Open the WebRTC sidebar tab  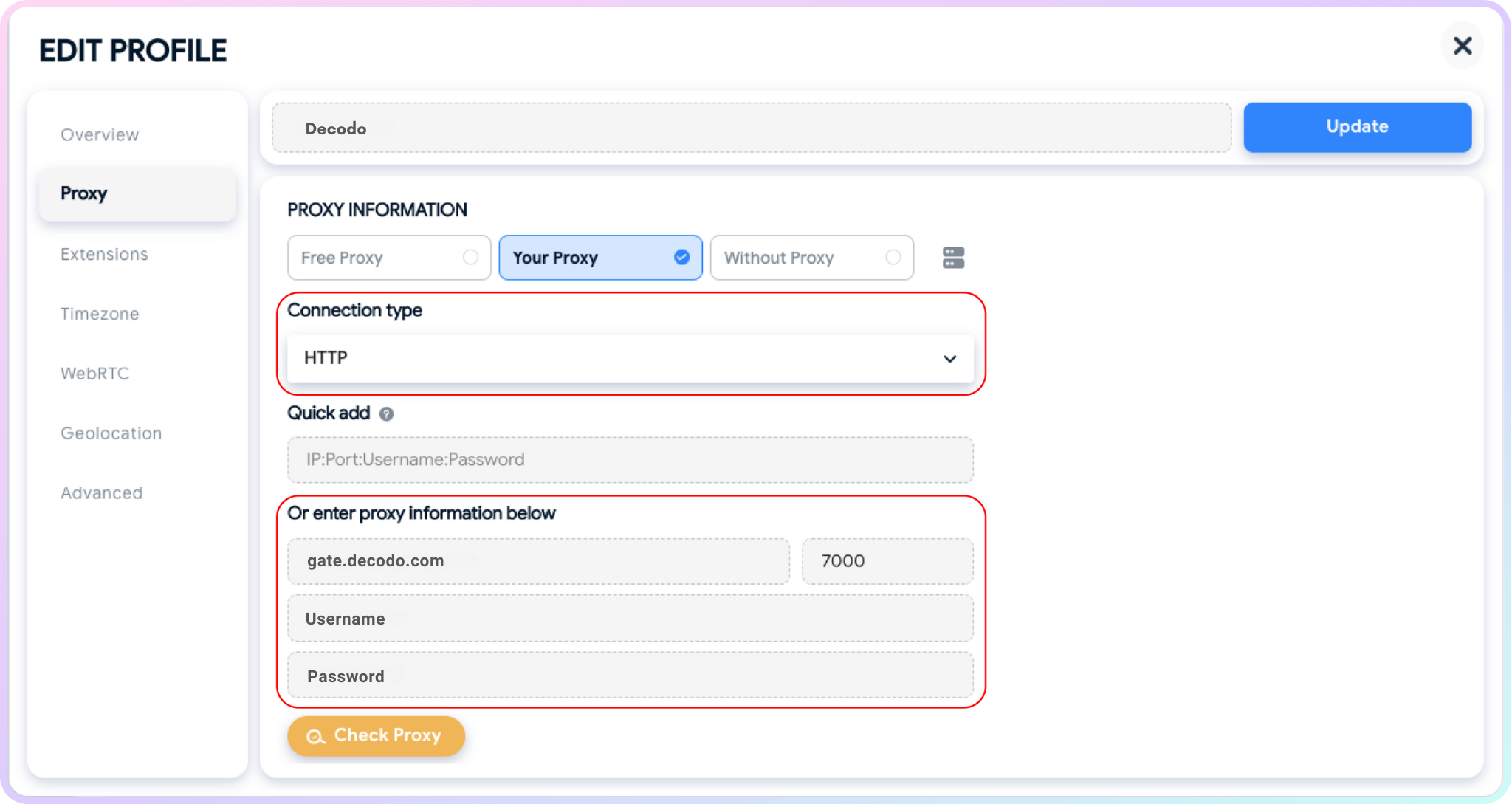[x=94, y=374]
